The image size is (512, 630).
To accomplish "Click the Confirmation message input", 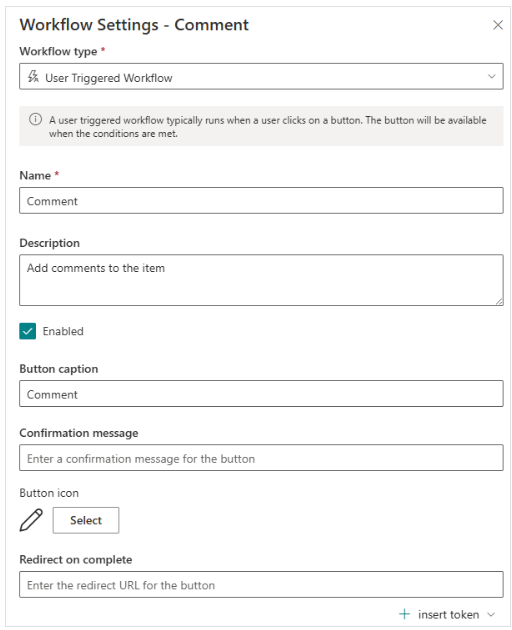I will (261, 458).
